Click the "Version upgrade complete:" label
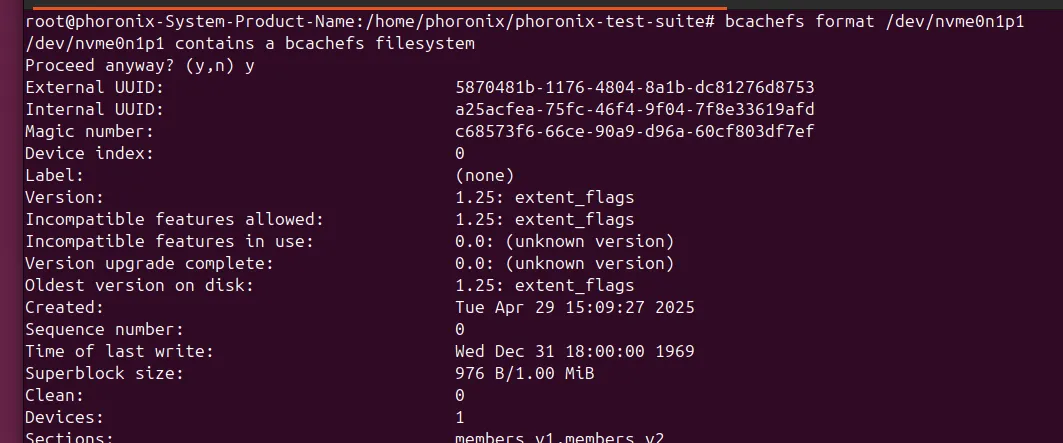Image resolution: width=1063 pixels, height=443 pixels. tap(149, 263)
